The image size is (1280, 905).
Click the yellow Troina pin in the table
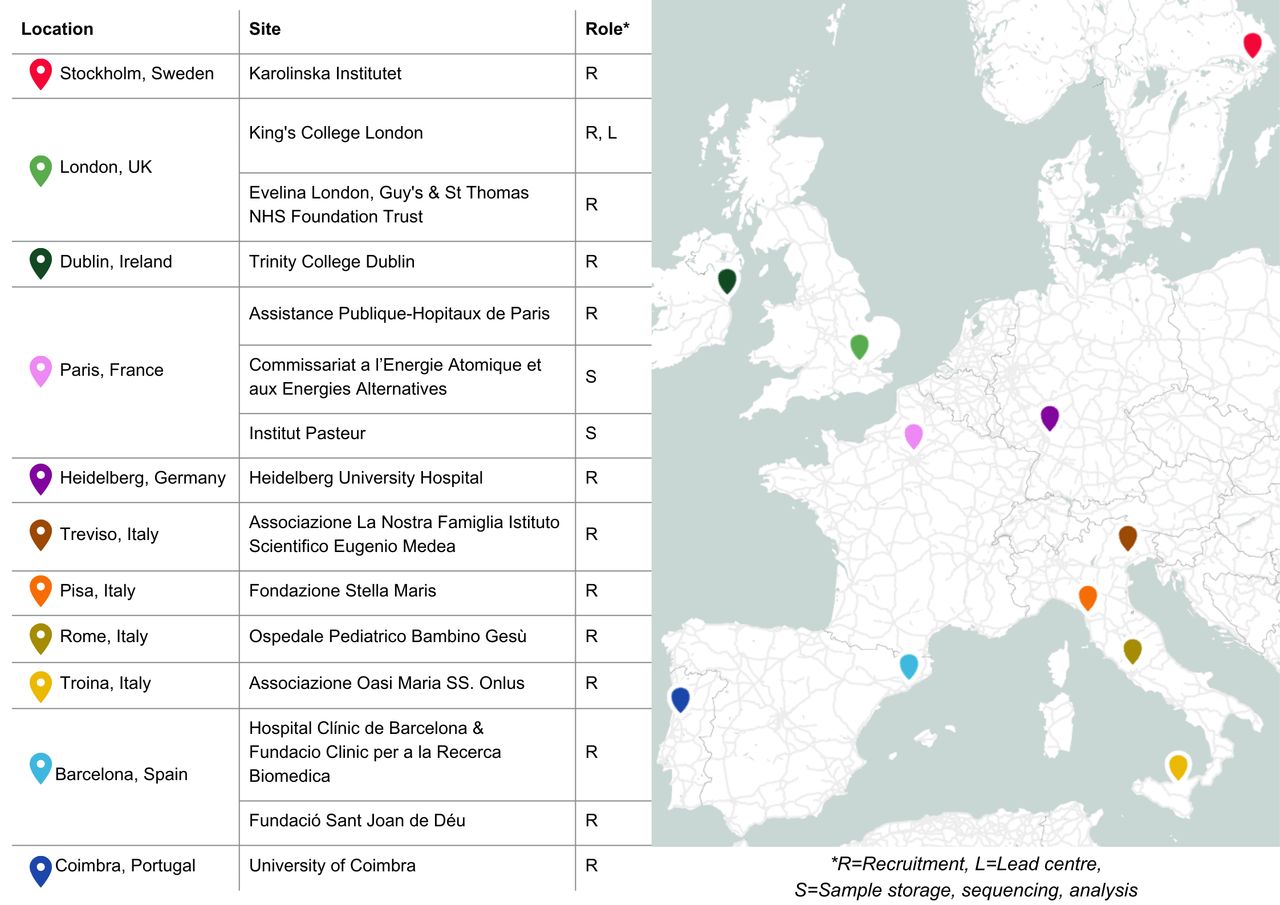coord(41,685)
